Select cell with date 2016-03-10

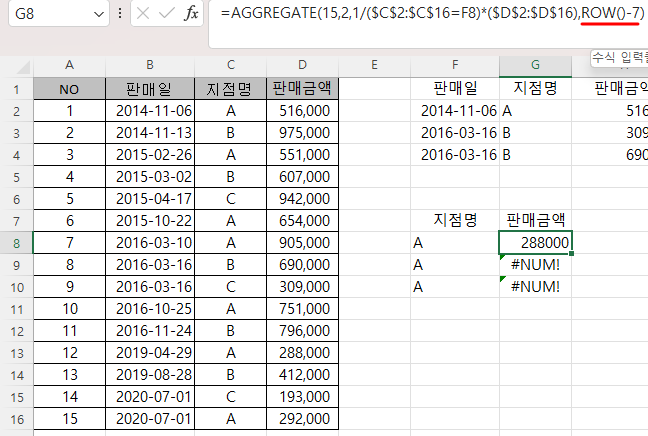150,243
